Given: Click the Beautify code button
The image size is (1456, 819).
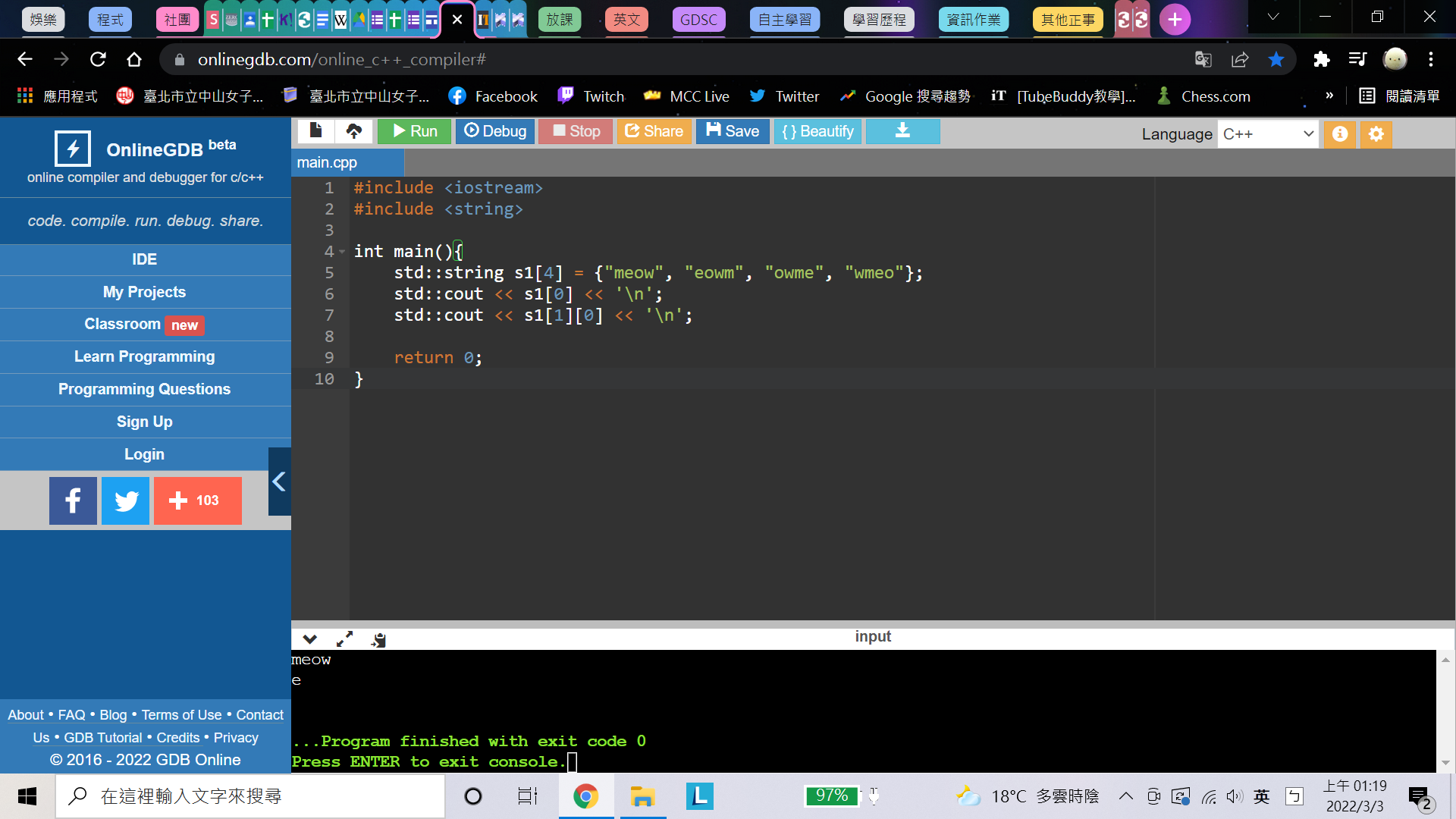Looking at the screenshot, I should click(x=817, y=131).
